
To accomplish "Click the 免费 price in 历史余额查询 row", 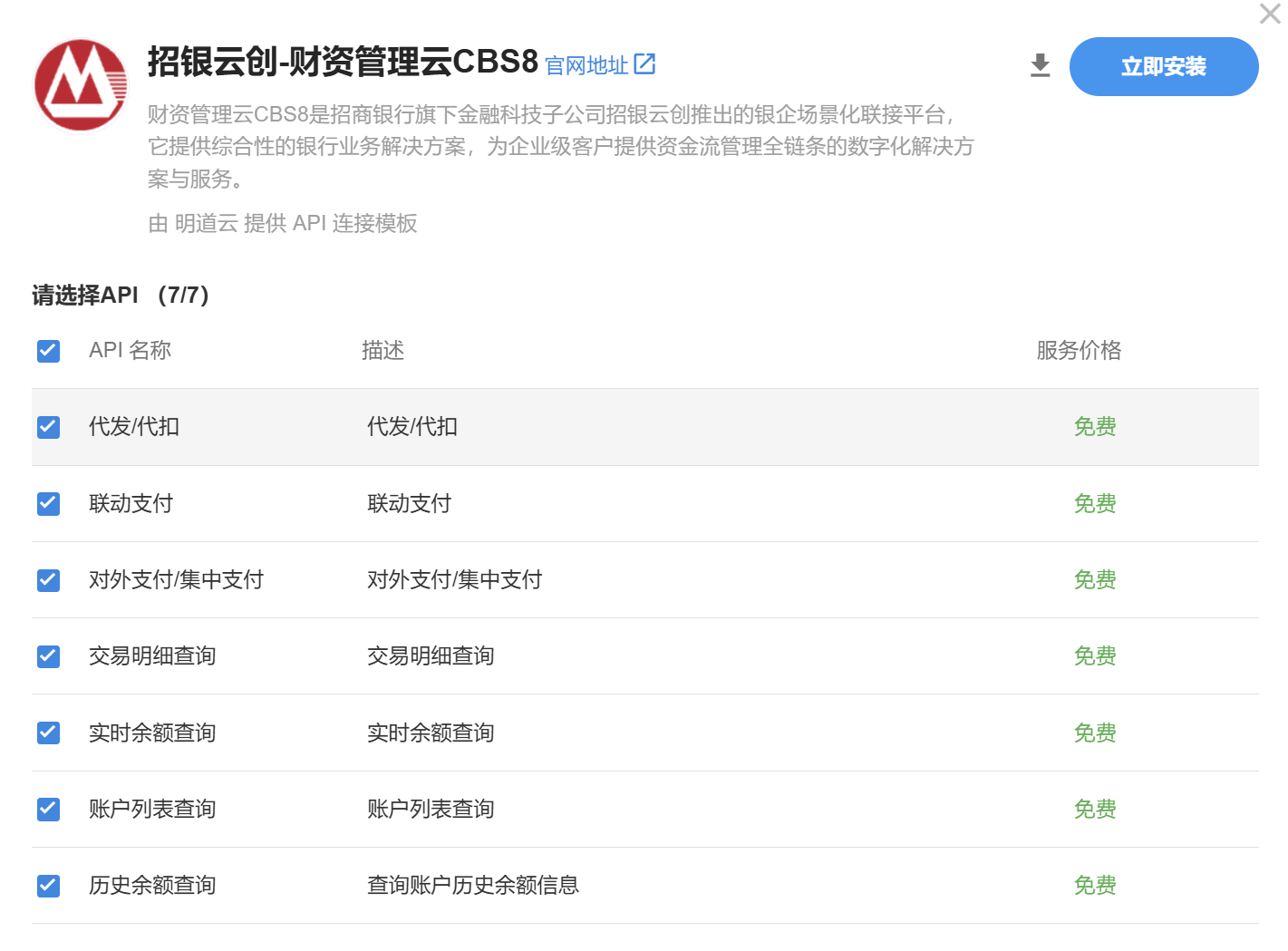I will (1095, 886).
